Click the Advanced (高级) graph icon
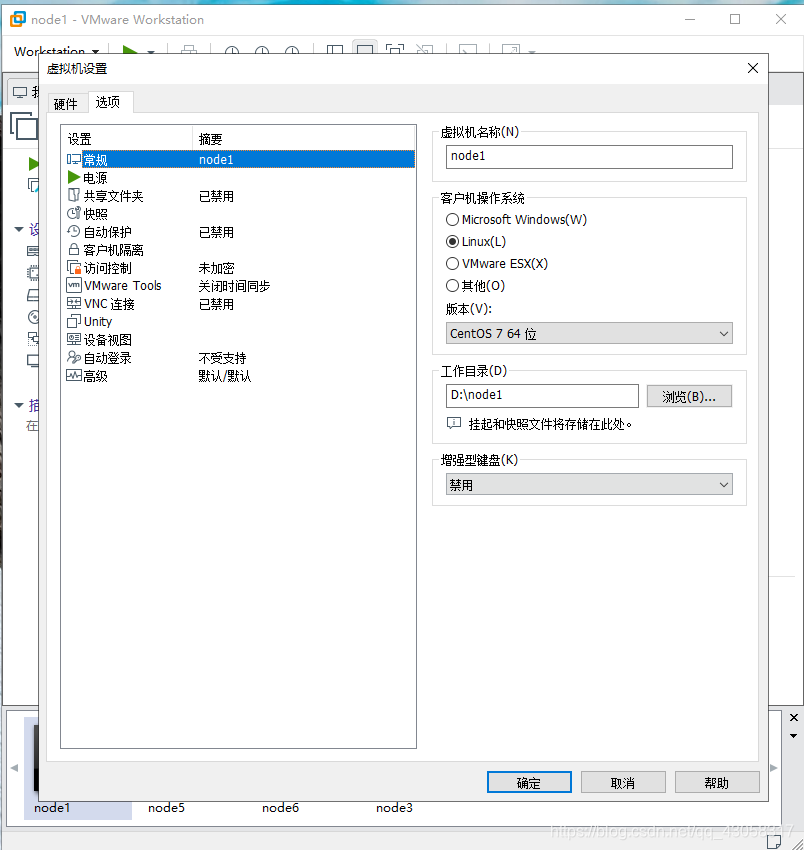 tap(74, 375)
